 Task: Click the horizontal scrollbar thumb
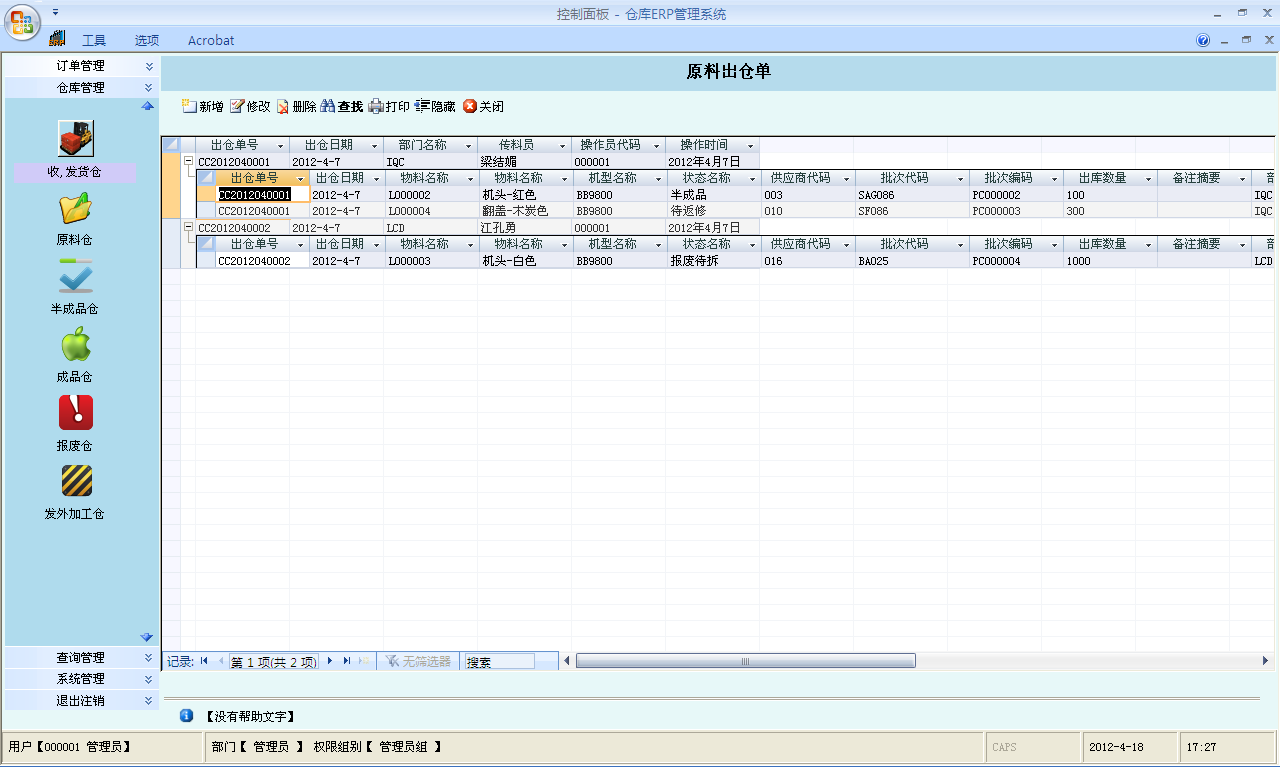[745, 661]
